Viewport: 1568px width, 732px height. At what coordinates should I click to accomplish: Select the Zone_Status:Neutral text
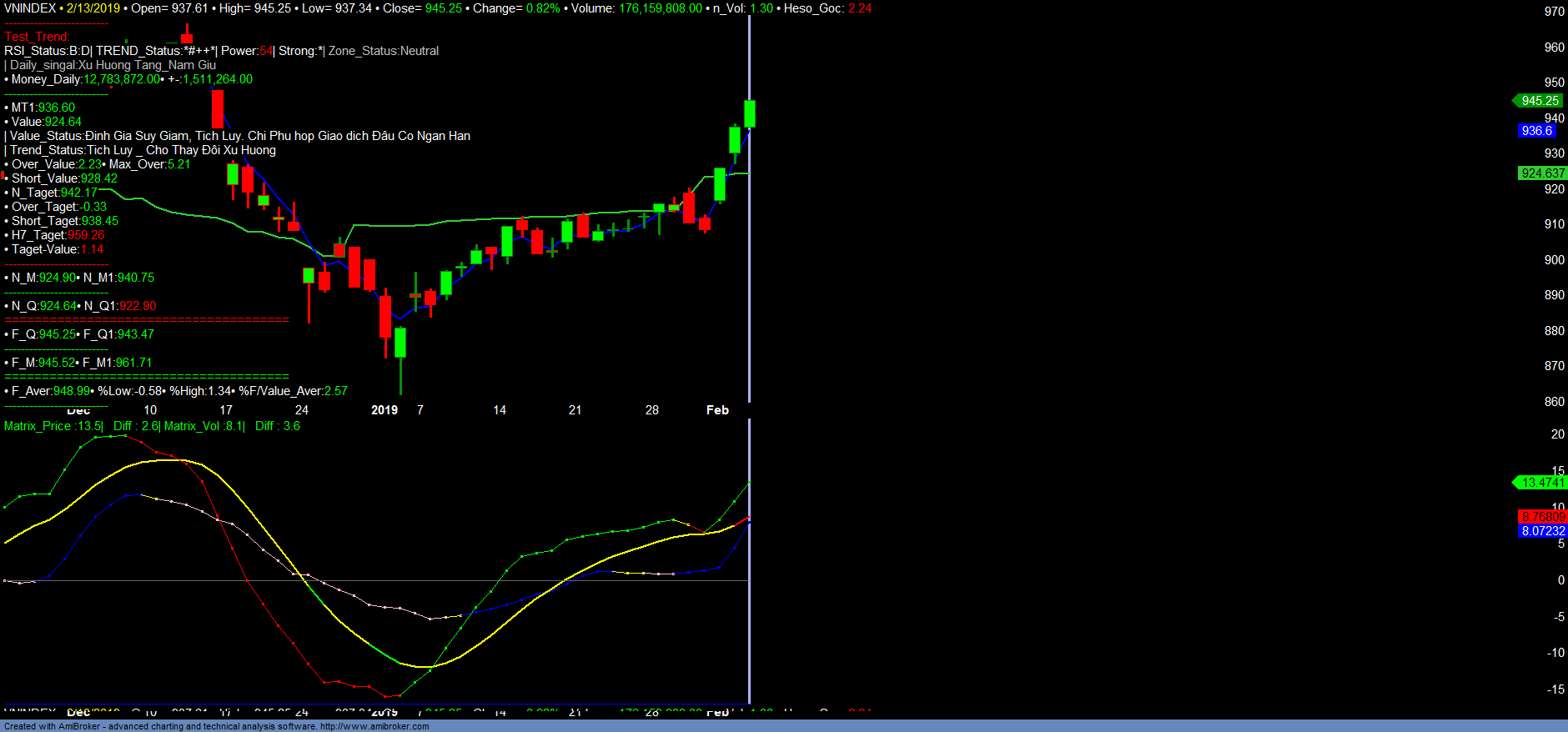click(383, 51)
